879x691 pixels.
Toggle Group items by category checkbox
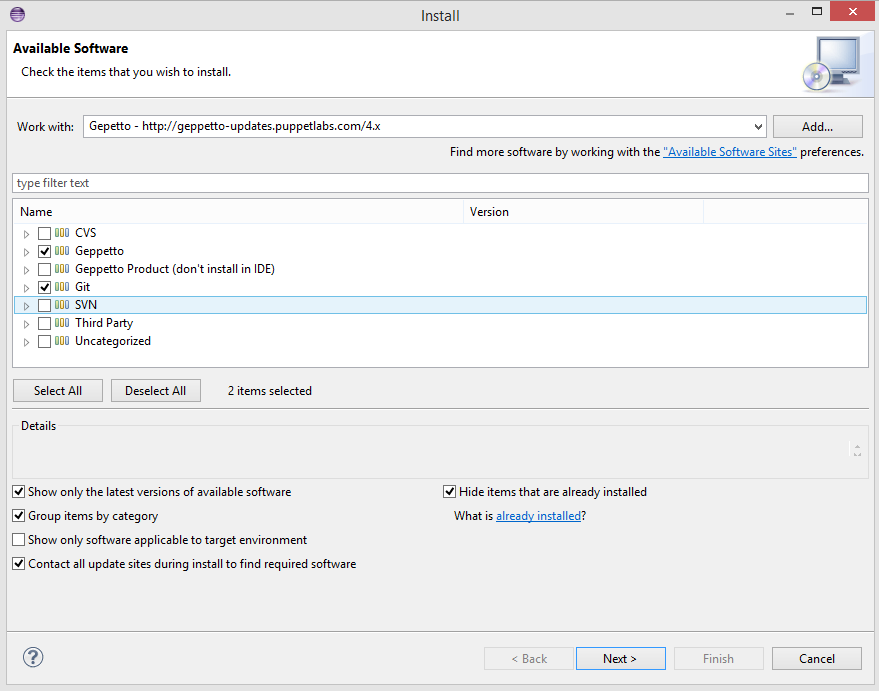tap(18, 516)
